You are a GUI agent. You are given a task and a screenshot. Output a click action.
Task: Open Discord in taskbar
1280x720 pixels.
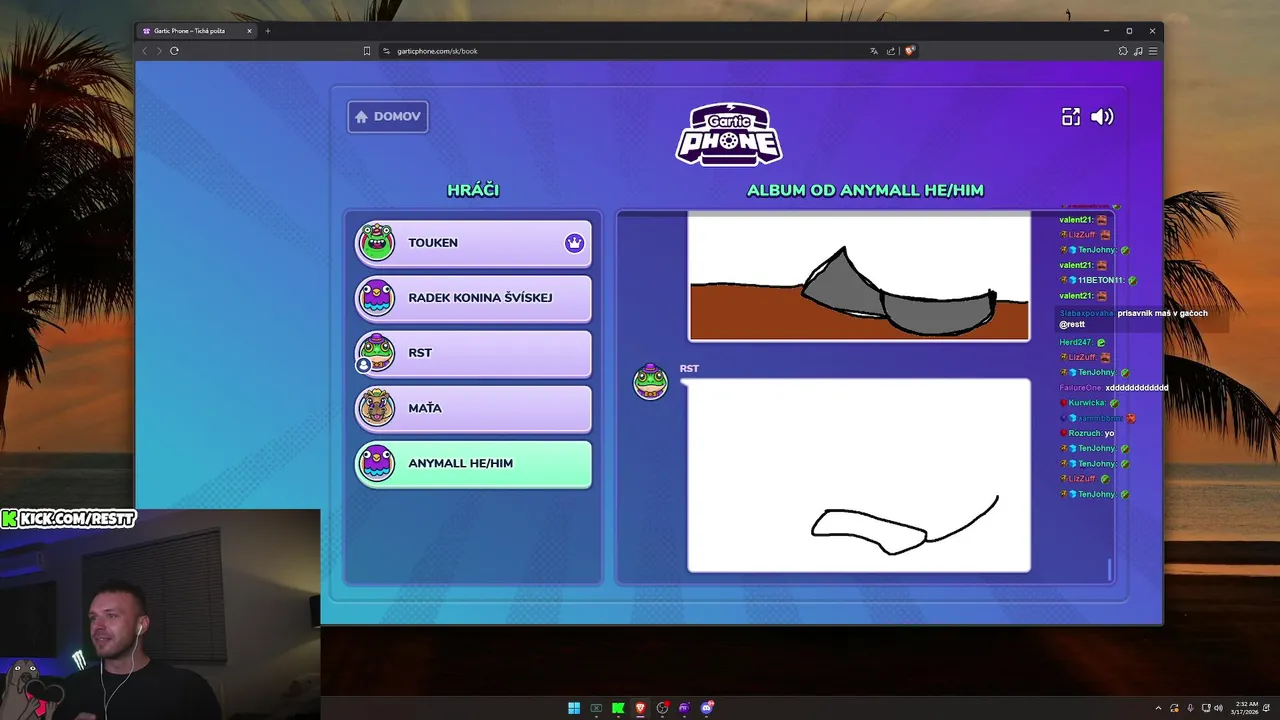tap(707, 708)
